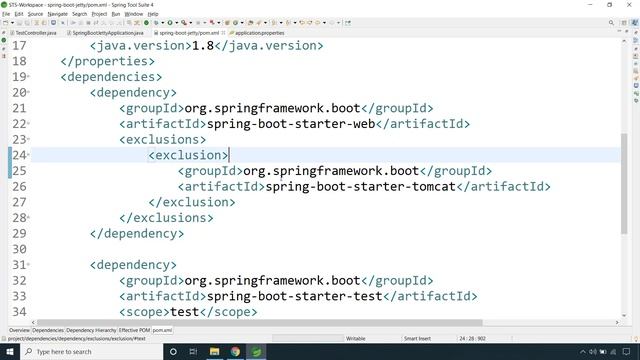Open the New file dropdown arrow

(x=12, y=23)
